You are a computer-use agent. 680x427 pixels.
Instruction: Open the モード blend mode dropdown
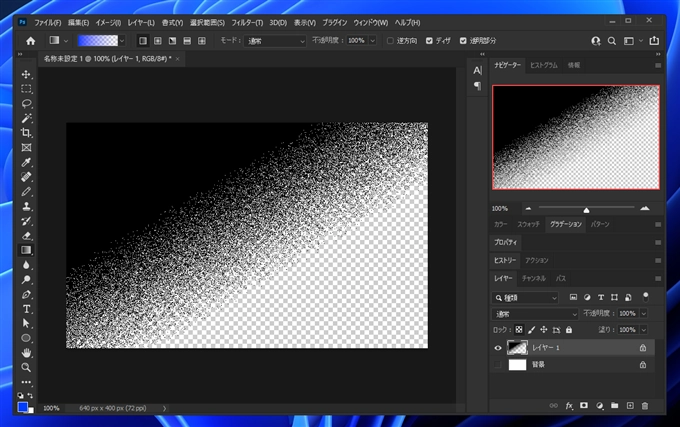click(x=273, y=41)
